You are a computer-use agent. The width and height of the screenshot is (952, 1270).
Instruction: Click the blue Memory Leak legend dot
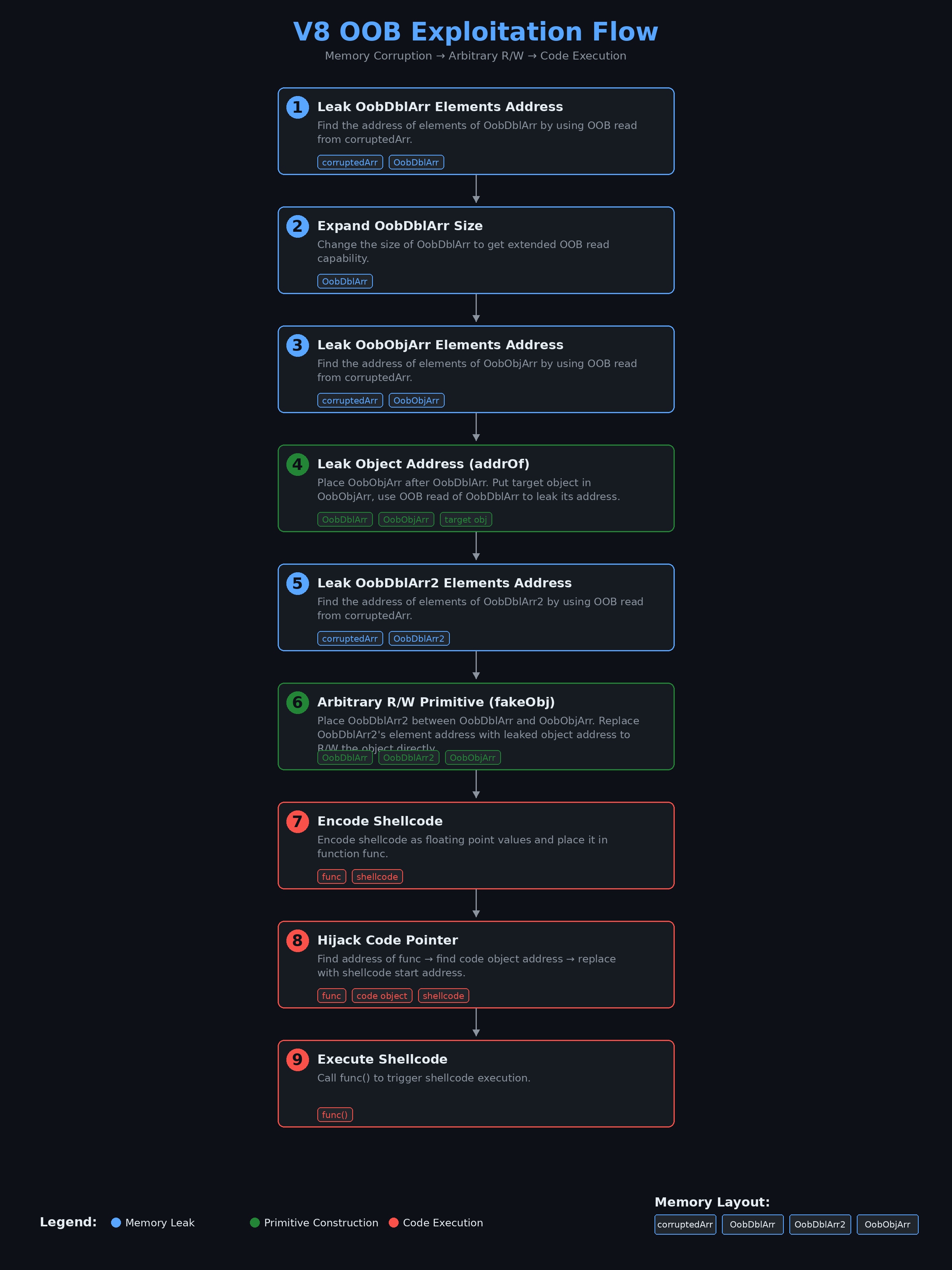(x=116, y=1222)
